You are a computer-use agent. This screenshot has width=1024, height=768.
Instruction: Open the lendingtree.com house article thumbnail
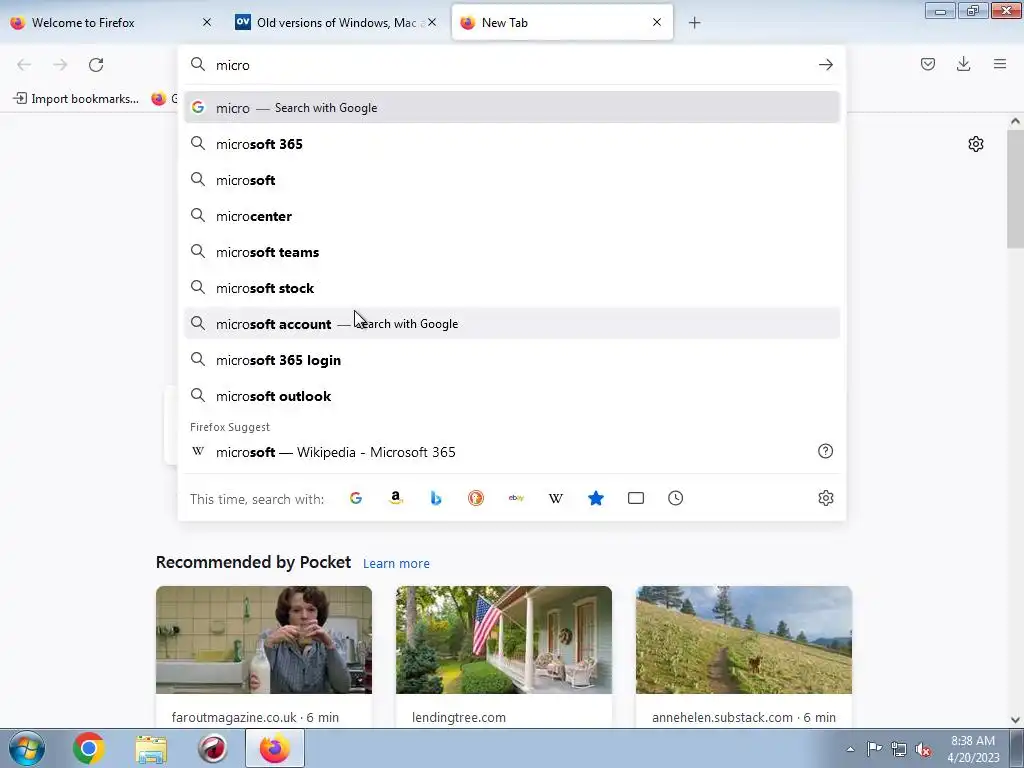coord(504,640)
